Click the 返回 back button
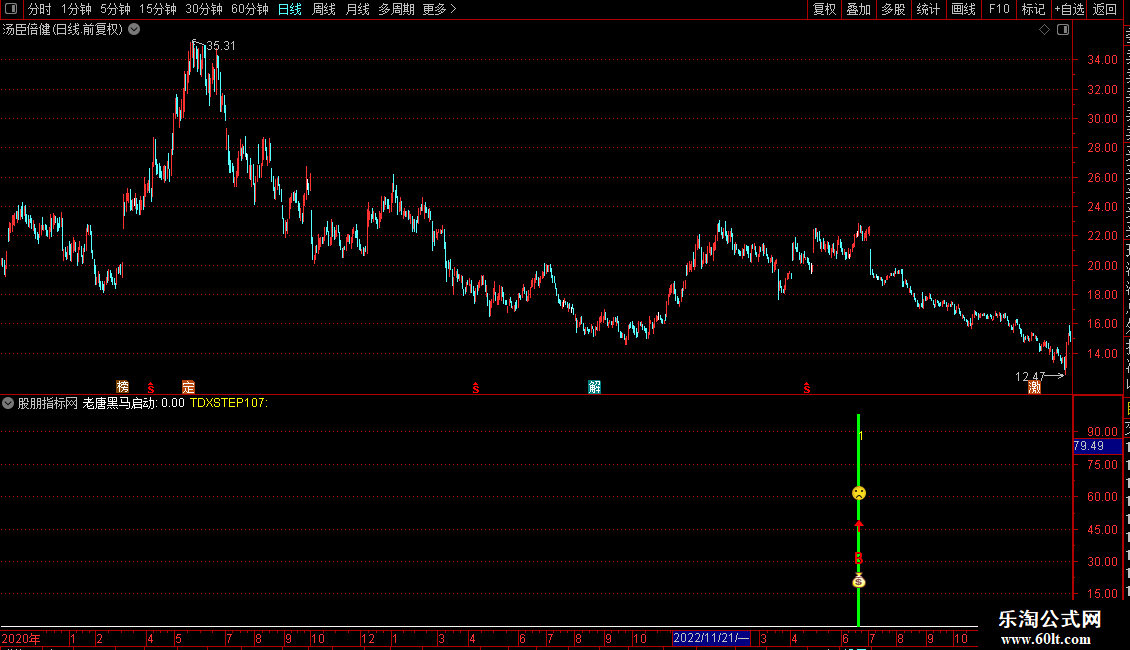Image resolution: width=1130 pixels, height=650 pixels. (1104, 9)
